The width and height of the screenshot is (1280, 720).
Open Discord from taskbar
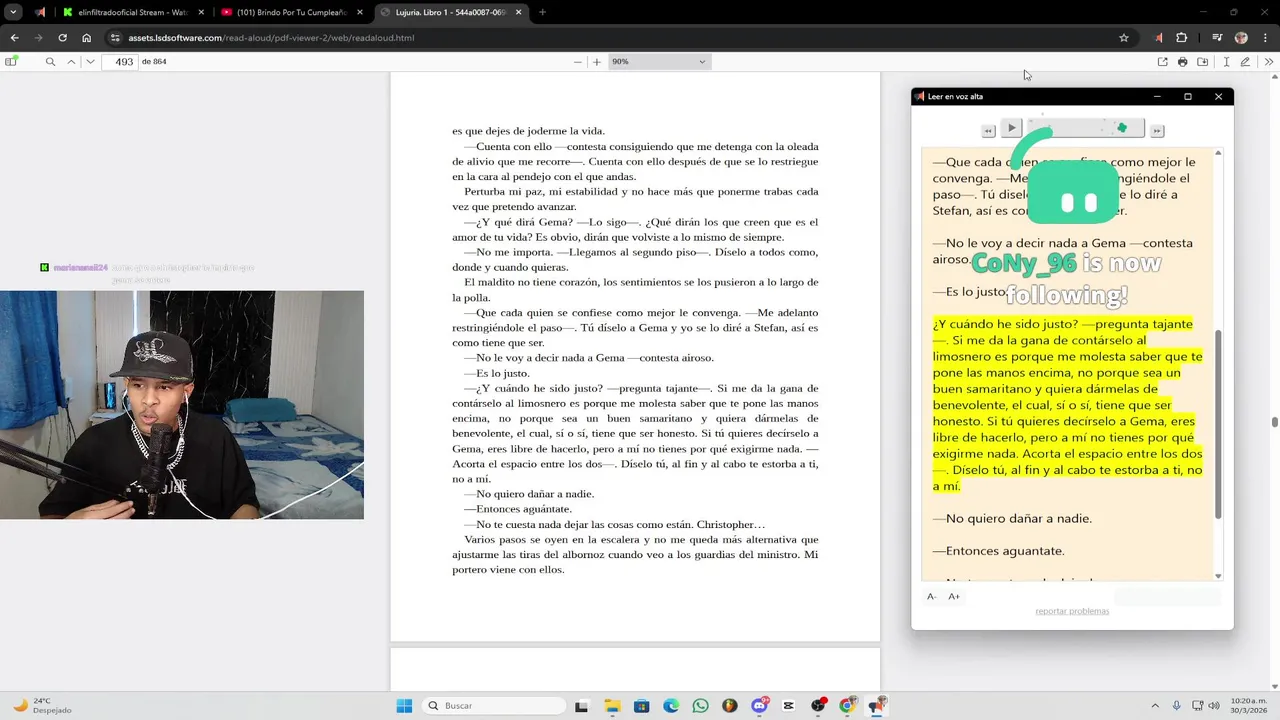(x=760, y=706)
